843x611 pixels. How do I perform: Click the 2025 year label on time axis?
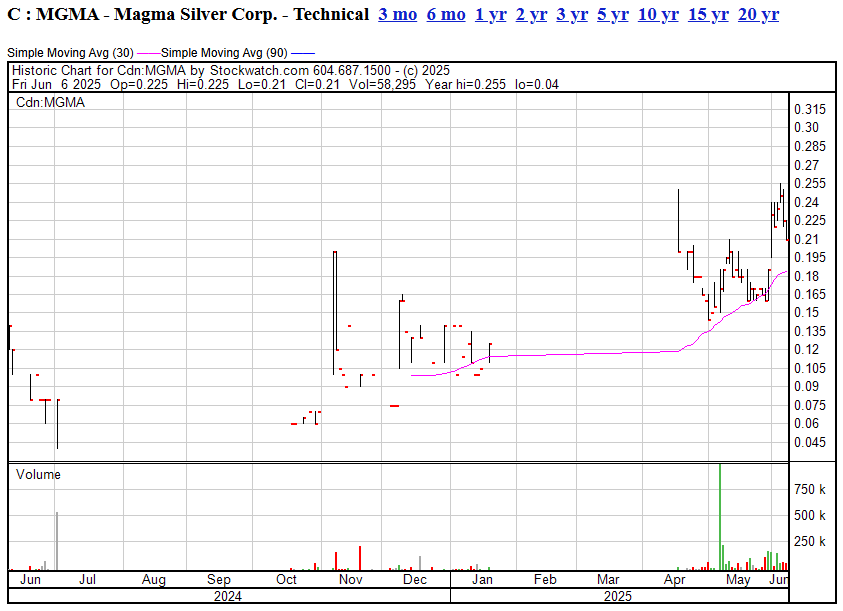pos(618,596)
